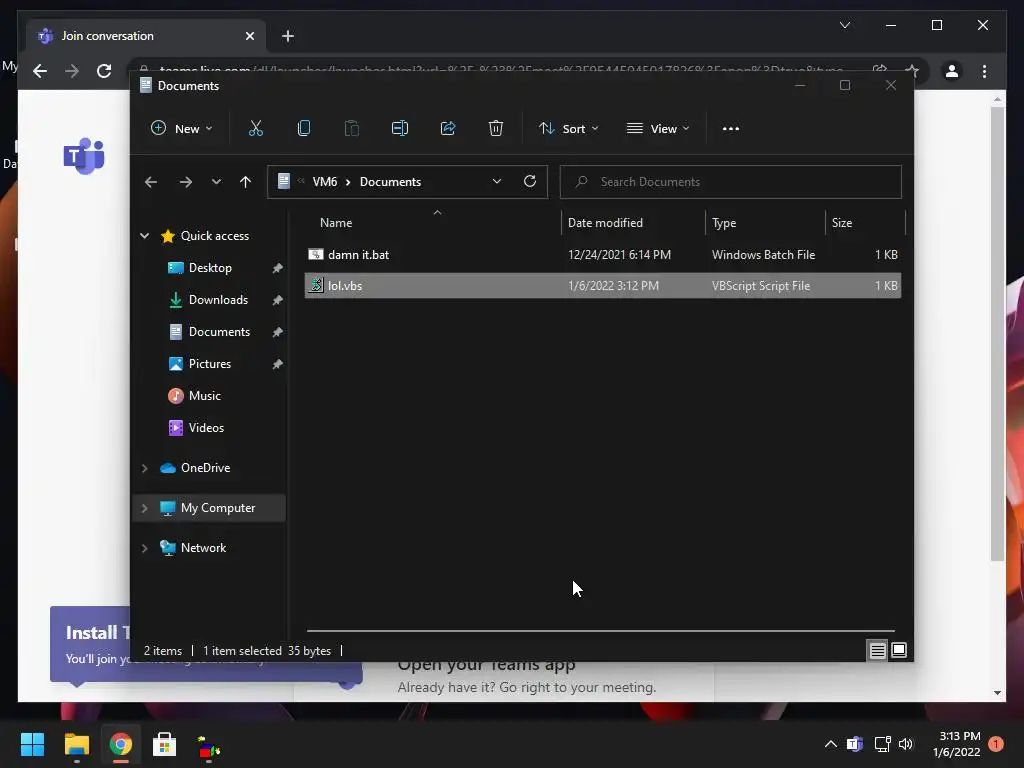
Task: Show hidden tray icons chevron
Action: pyautogui.click(x=830, y=744)
